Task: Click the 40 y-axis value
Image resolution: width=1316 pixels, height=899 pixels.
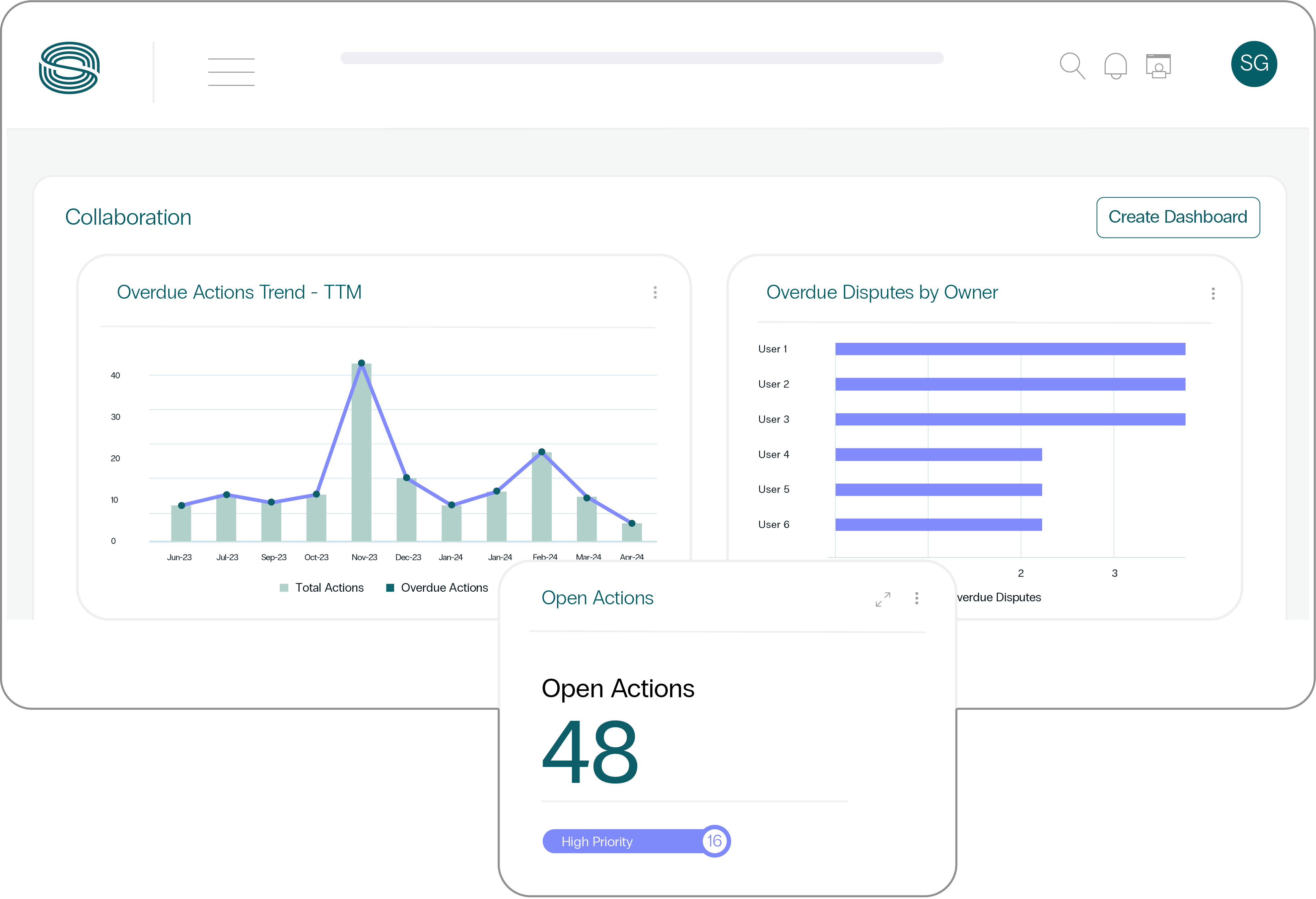Action: click(115, 376)
